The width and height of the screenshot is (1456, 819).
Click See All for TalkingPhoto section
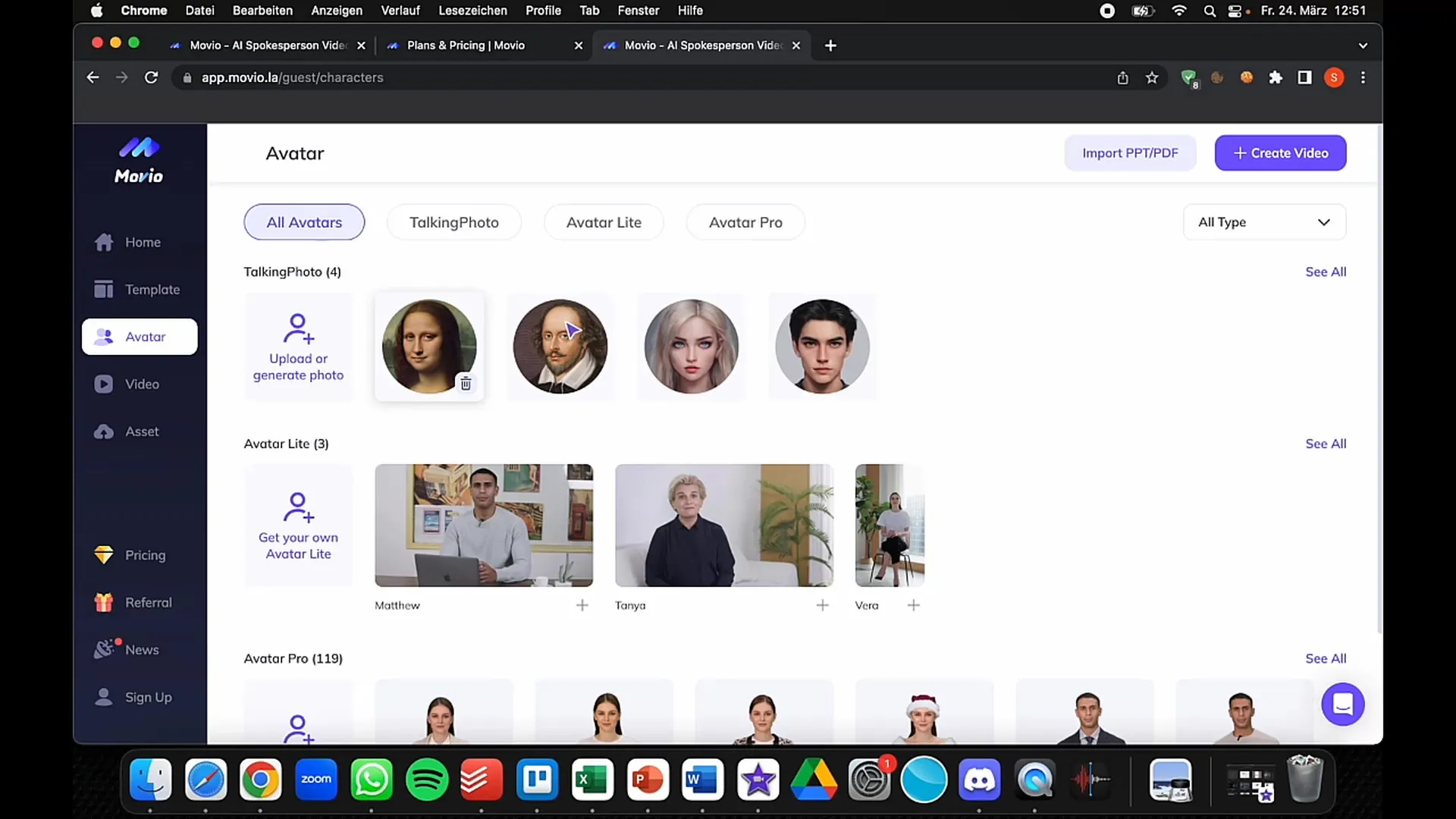pos(1325,271)
